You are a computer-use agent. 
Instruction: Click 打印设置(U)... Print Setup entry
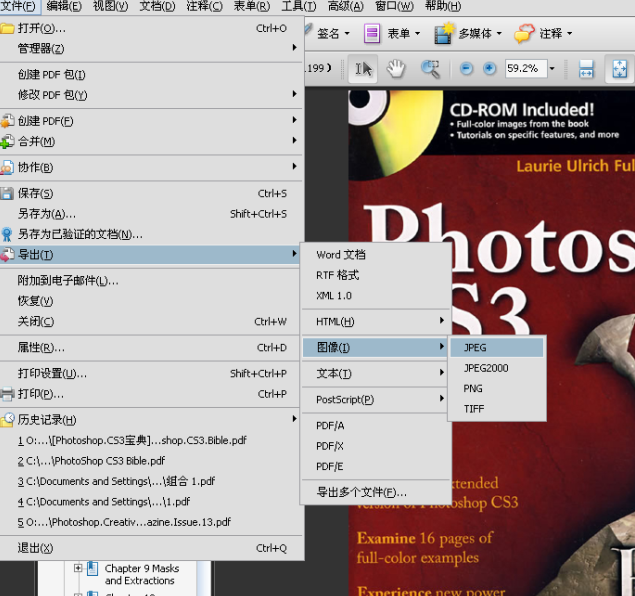click(151, 373)
